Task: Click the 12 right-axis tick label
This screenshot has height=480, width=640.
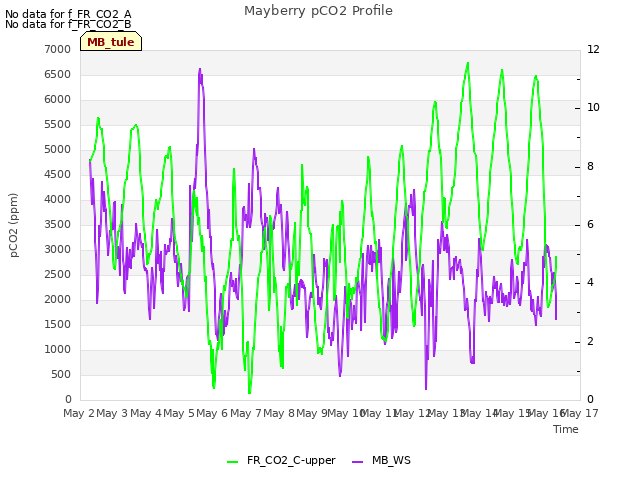Action: pyautogui.click(x=593, y=49)
